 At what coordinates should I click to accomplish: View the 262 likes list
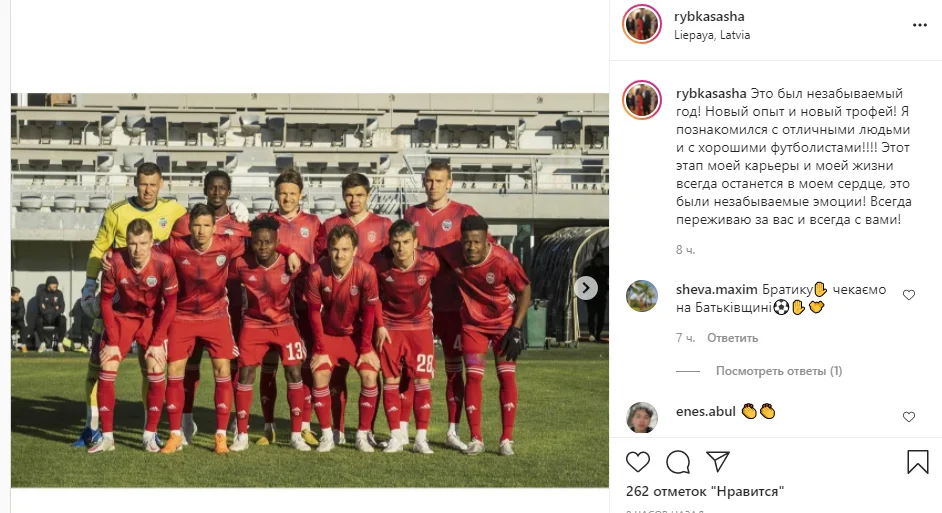[x=705, y=491]
